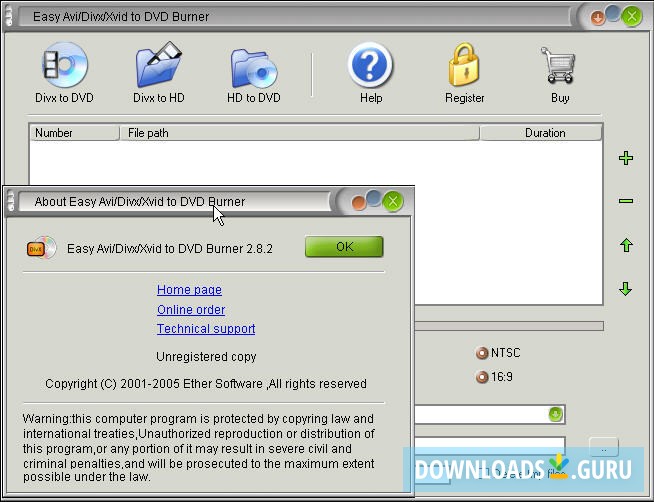Close the main window with green X
Screen dimensions: 654x502
click(631, 17)
